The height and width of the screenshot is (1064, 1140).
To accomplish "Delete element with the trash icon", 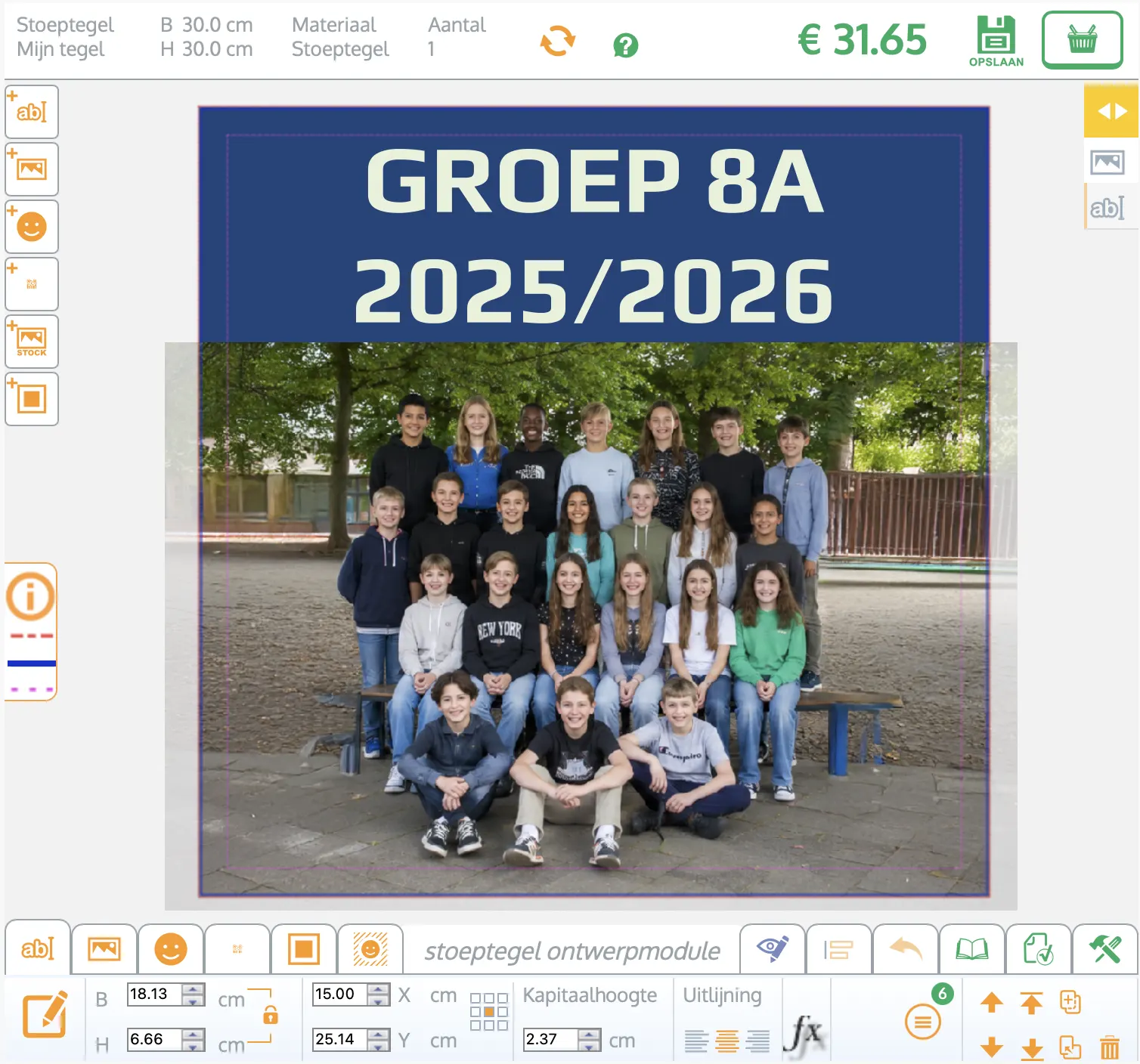I will pyautogui.click(x=1110, y=1047).
